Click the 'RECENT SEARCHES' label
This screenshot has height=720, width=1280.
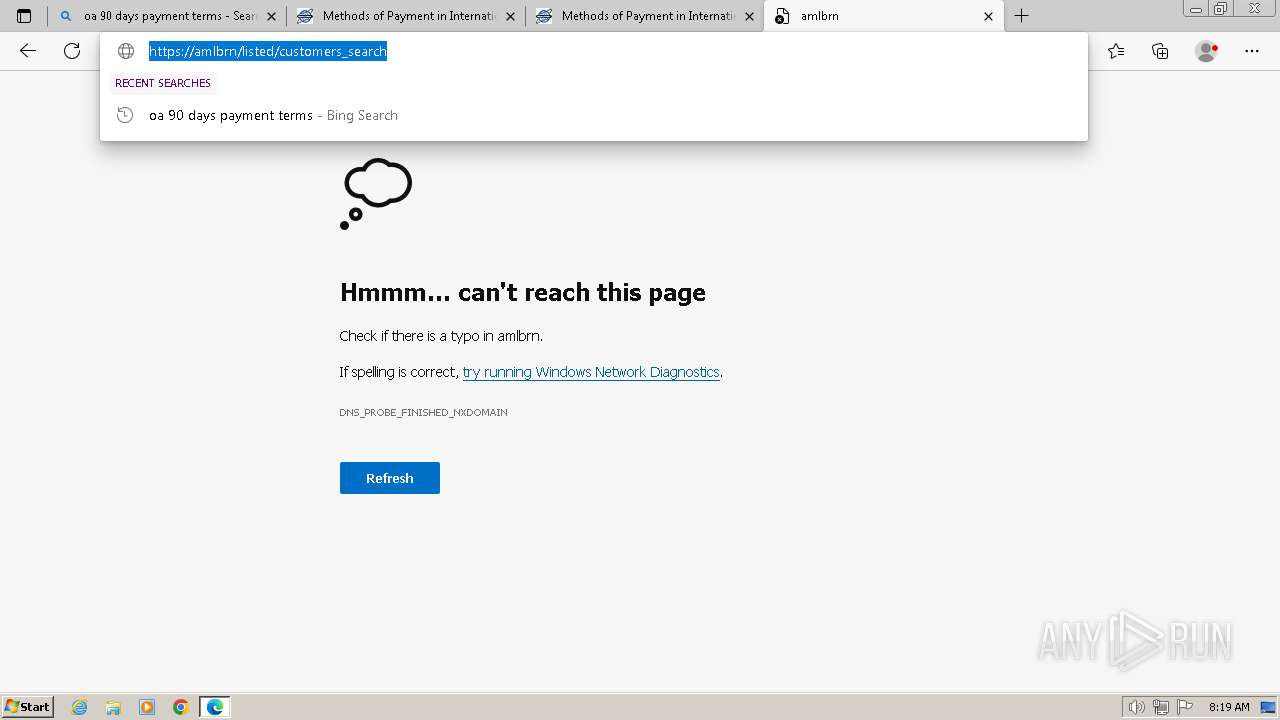pos(163,83)
